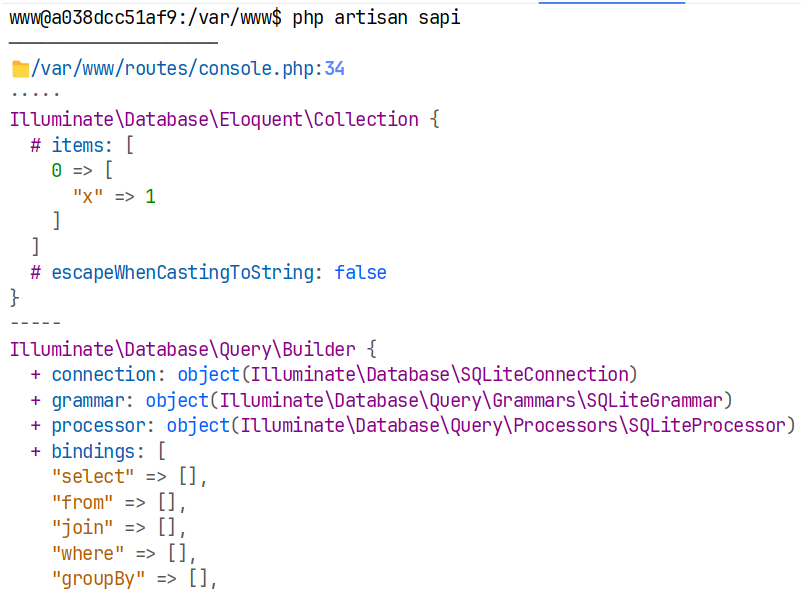The width and height of the screenshot is (803, 609).
Task: Click the "select" bindings key
Action: pyautogui.click(x=93, y=477)
